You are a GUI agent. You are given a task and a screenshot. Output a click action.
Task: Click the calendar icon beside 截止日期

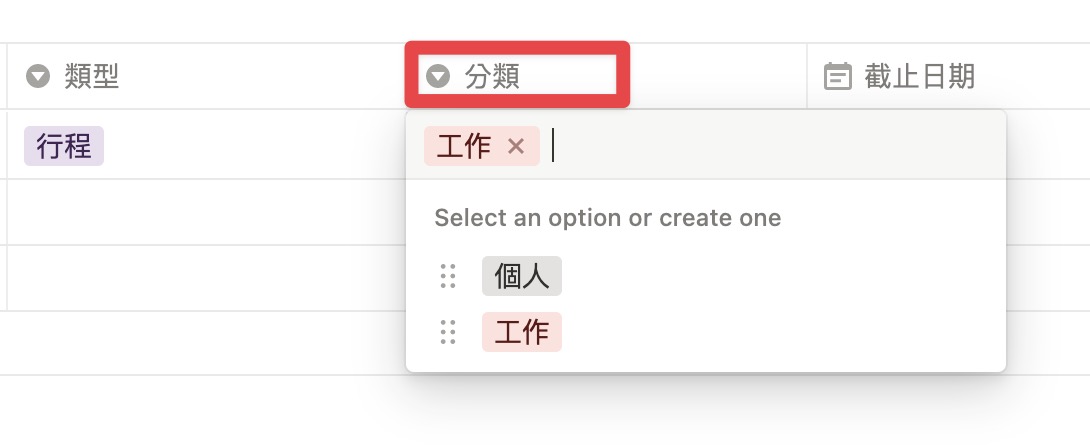838,76
